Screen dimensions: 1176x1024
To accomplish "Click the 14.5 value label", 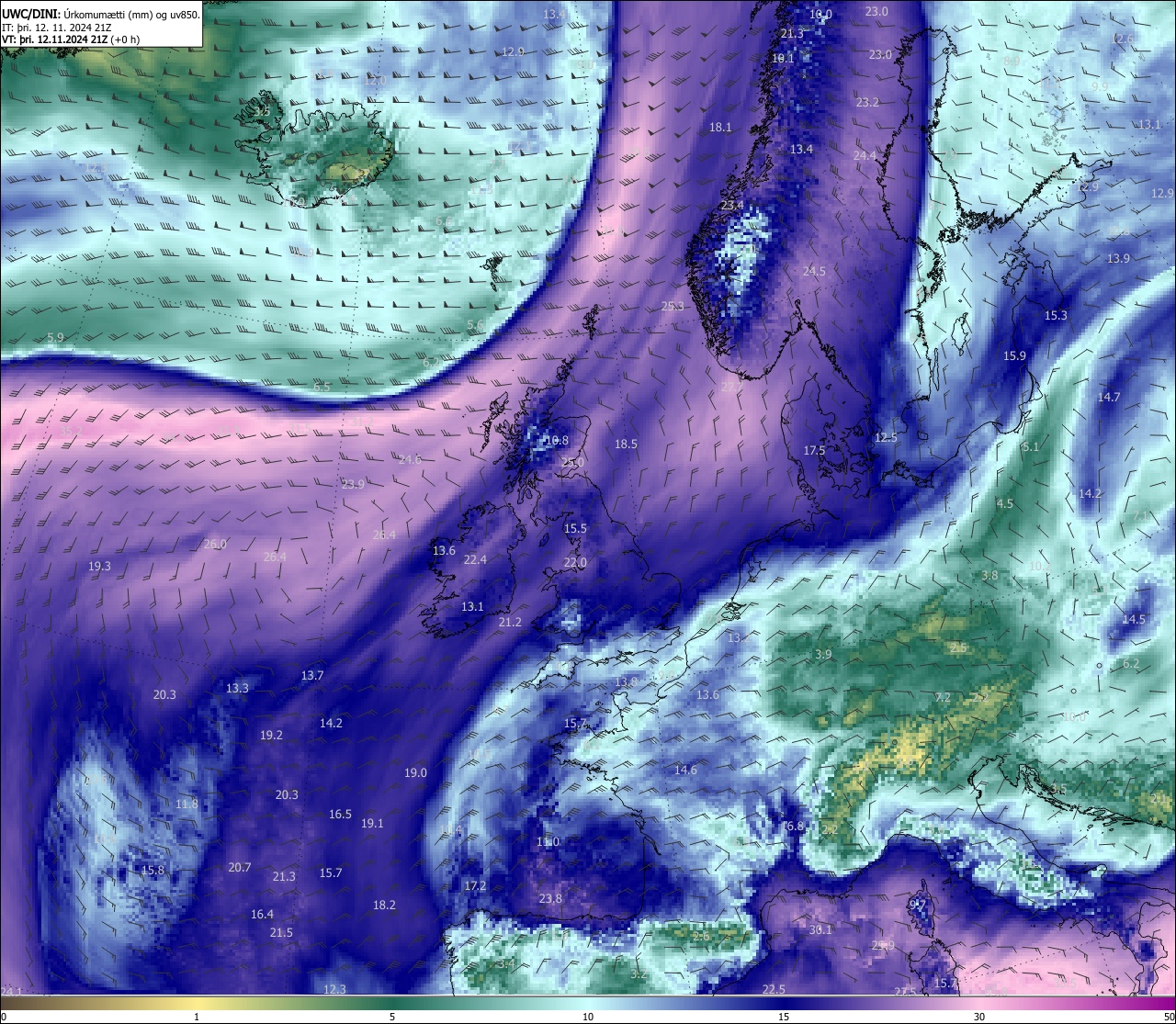I will (x=1134, y=619).
